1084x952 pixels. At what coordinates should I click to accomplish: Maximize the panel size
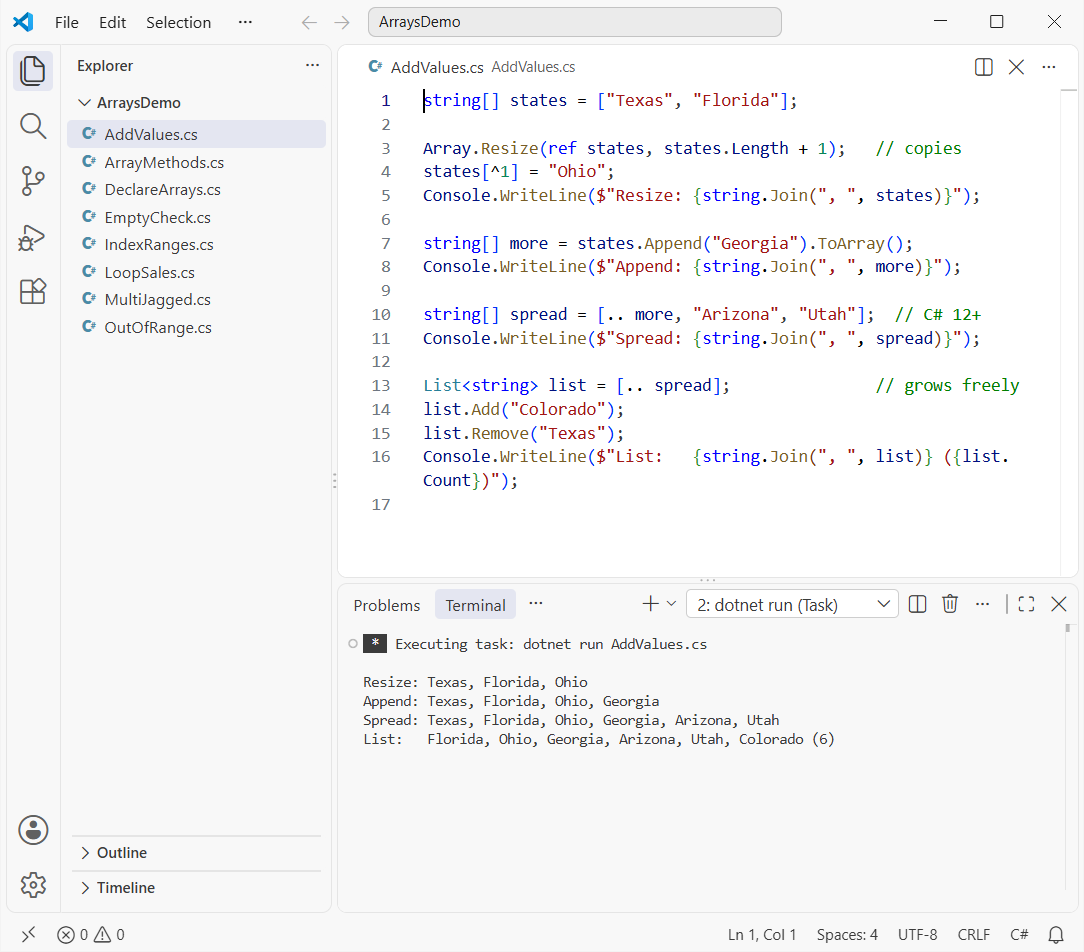(1027, 604)
